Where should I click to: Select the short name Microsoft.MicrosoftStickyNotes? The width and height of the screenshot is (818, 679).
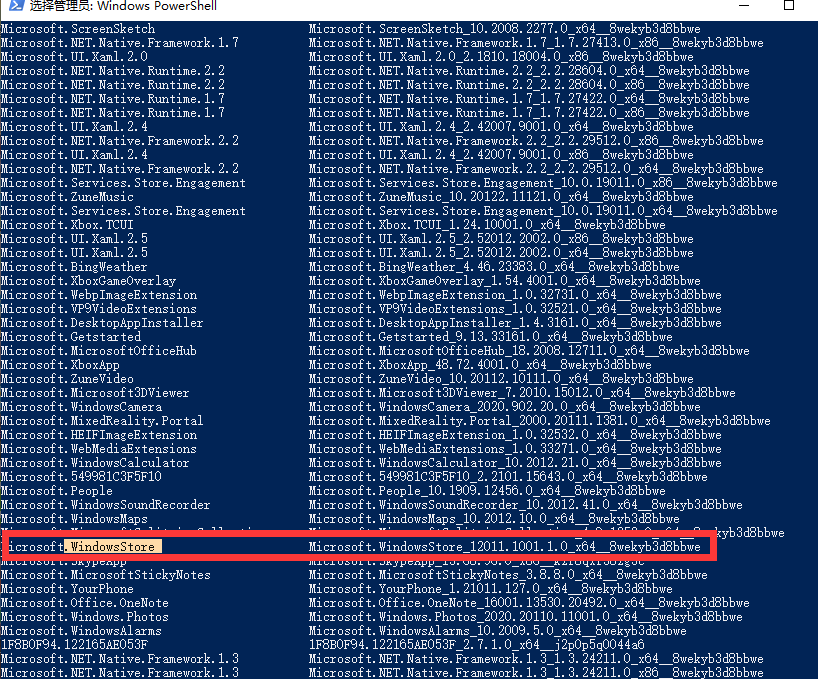coord(106,576)
